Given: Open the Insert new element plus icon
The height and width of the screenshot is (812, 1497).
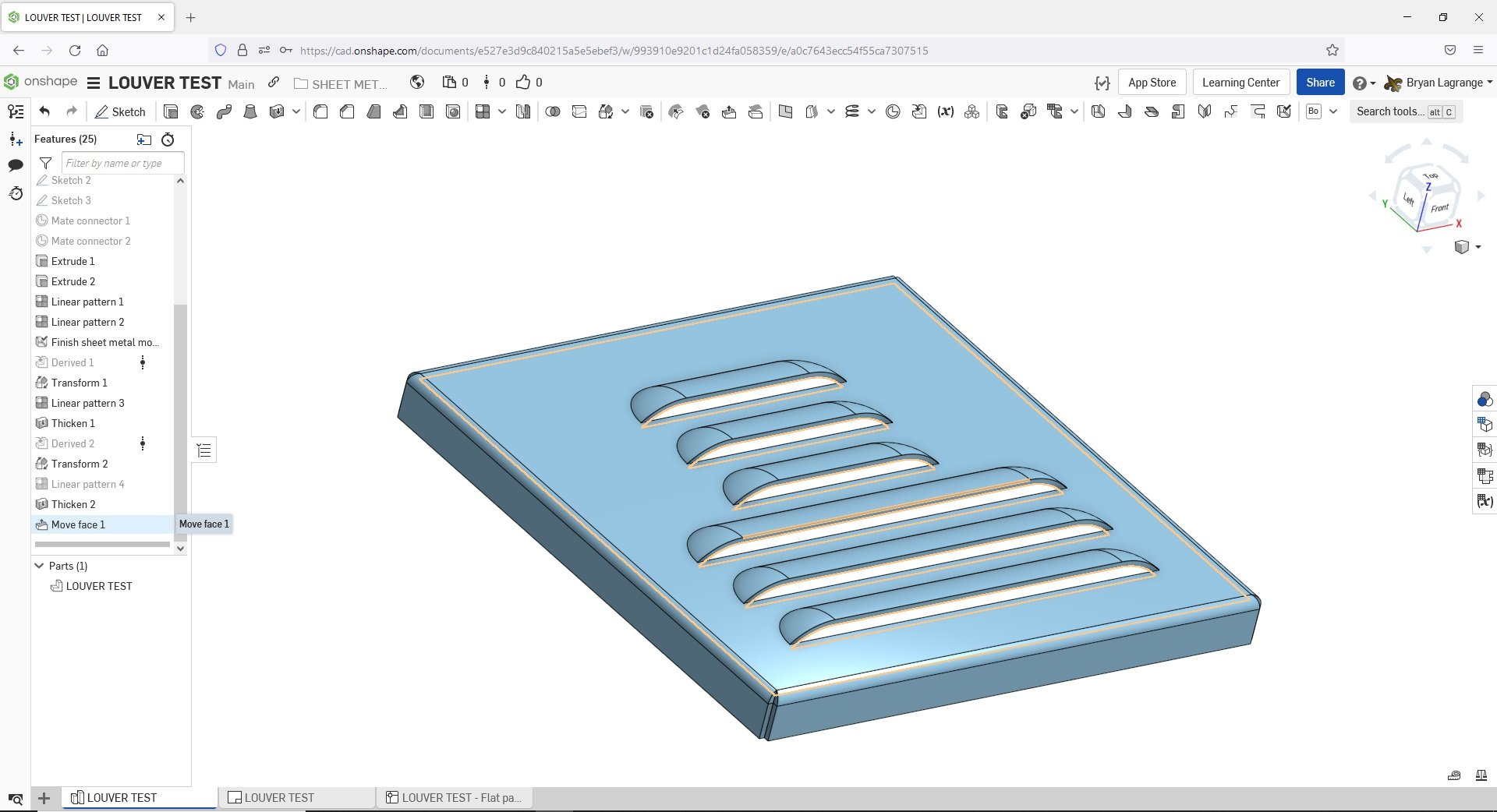Looking at the screenshot, I should (x=44, y=798).
